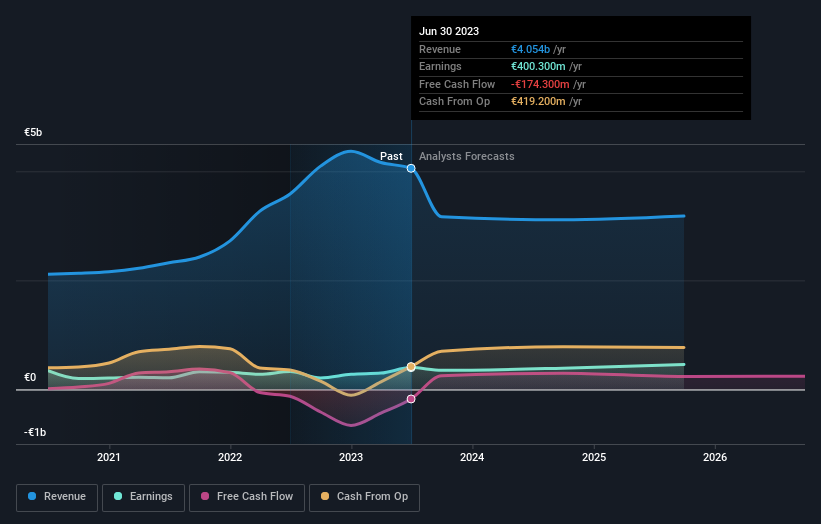Click the 2024 x-axis label

click(x=472, y=458)
